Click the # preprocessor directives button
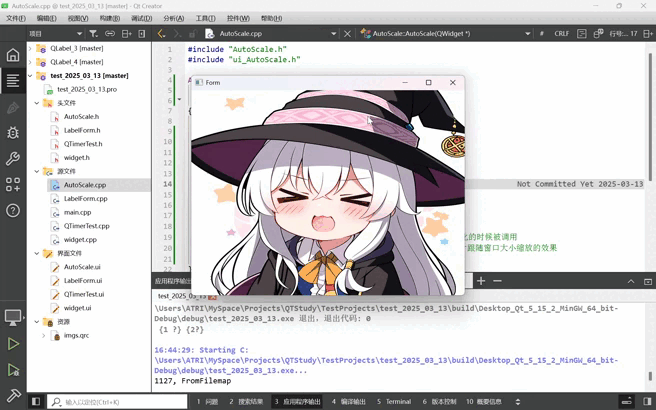 click(542, 34)
